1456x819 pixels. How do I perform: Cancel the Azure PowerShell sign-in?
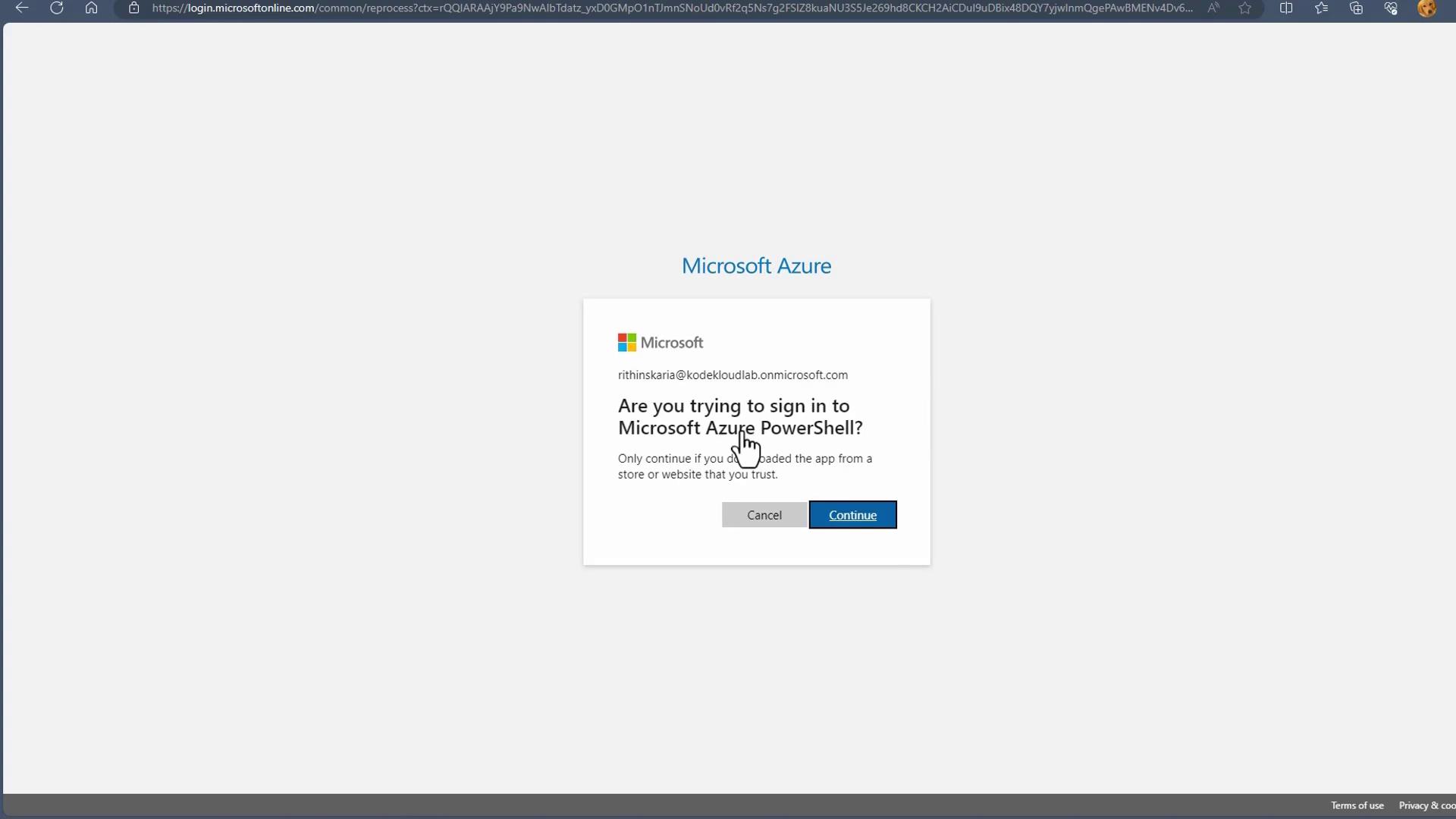pos(764,515)
